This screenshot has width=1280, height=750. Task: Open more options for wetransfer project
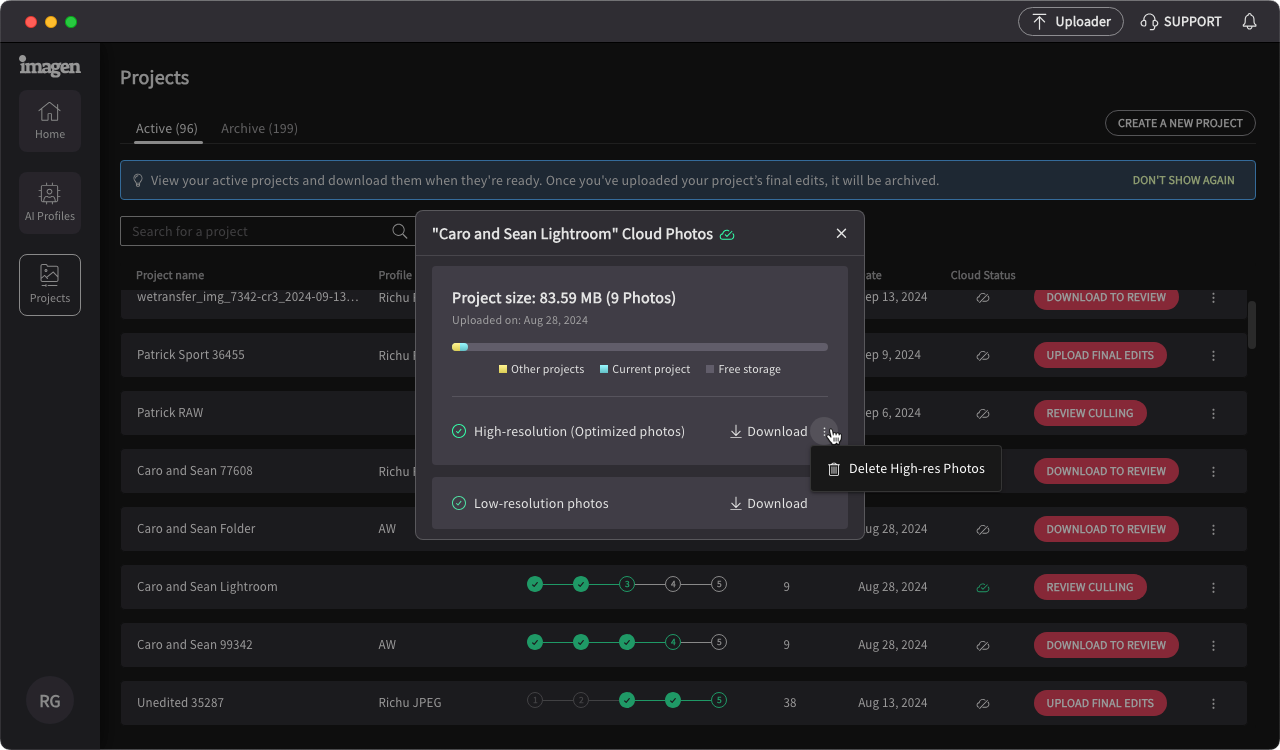coord(1213,297)
